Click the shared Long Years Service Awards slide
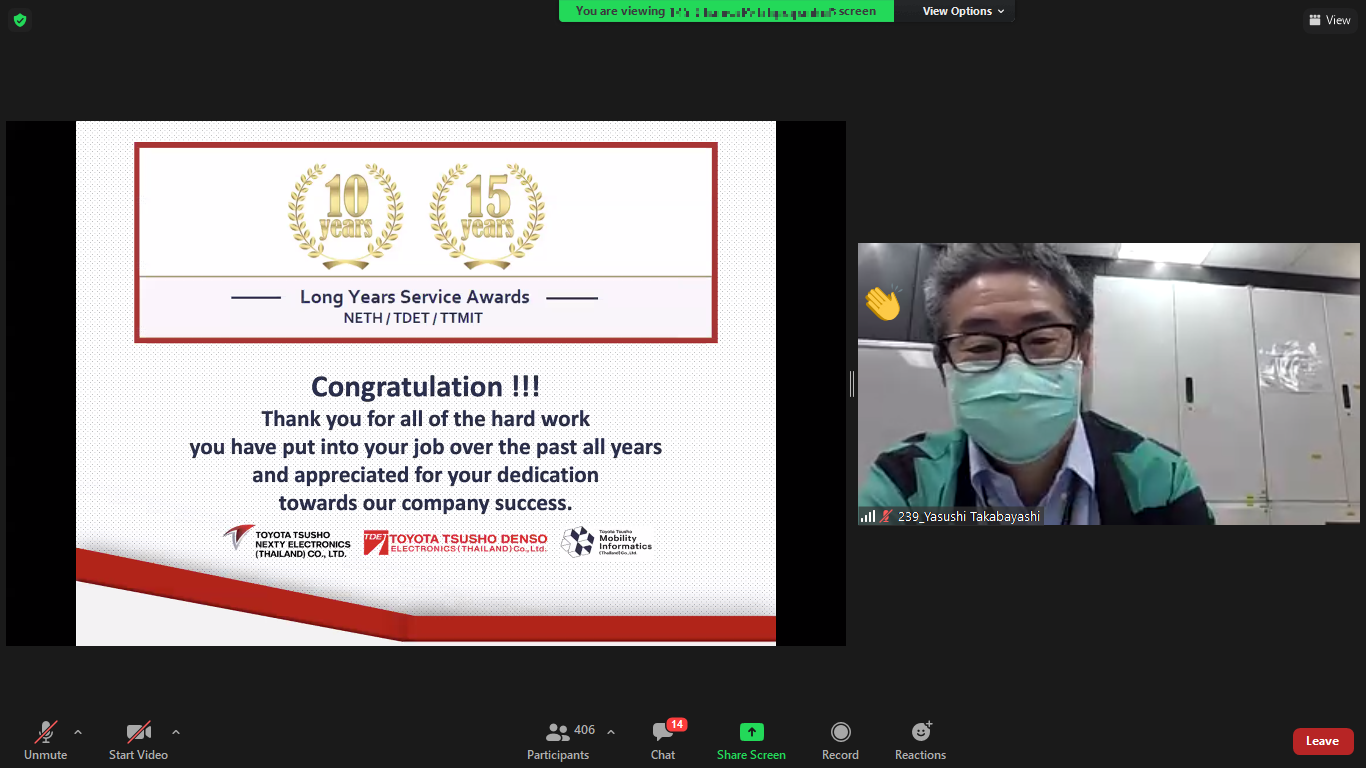Image resolution: width=1366 pixels, height=768 pixels. (x=425, y=383)
